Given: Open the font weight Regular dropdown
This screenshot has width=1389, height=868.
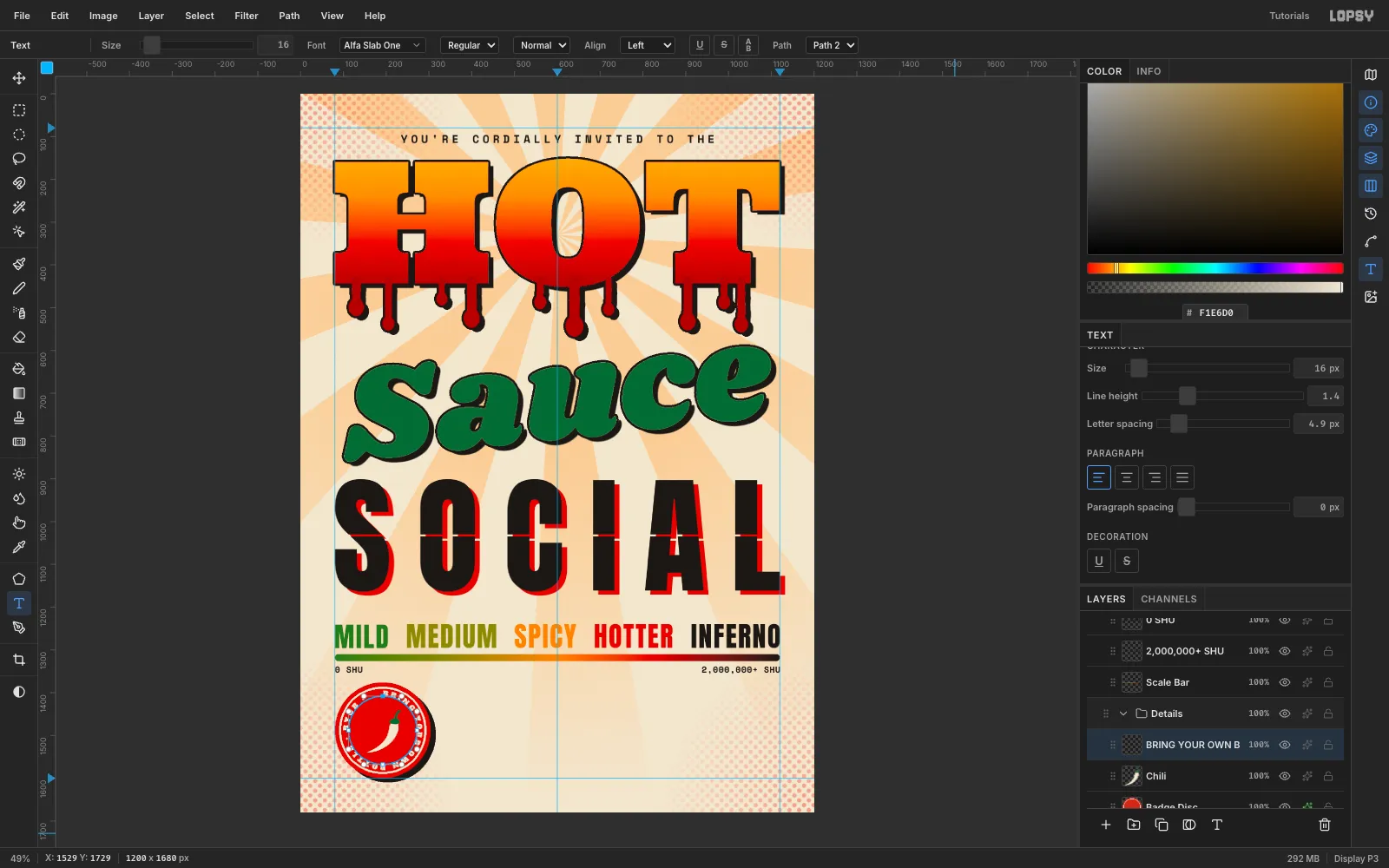Looking at the screenshot, I should pyautogui.click(x=470, y=45).
